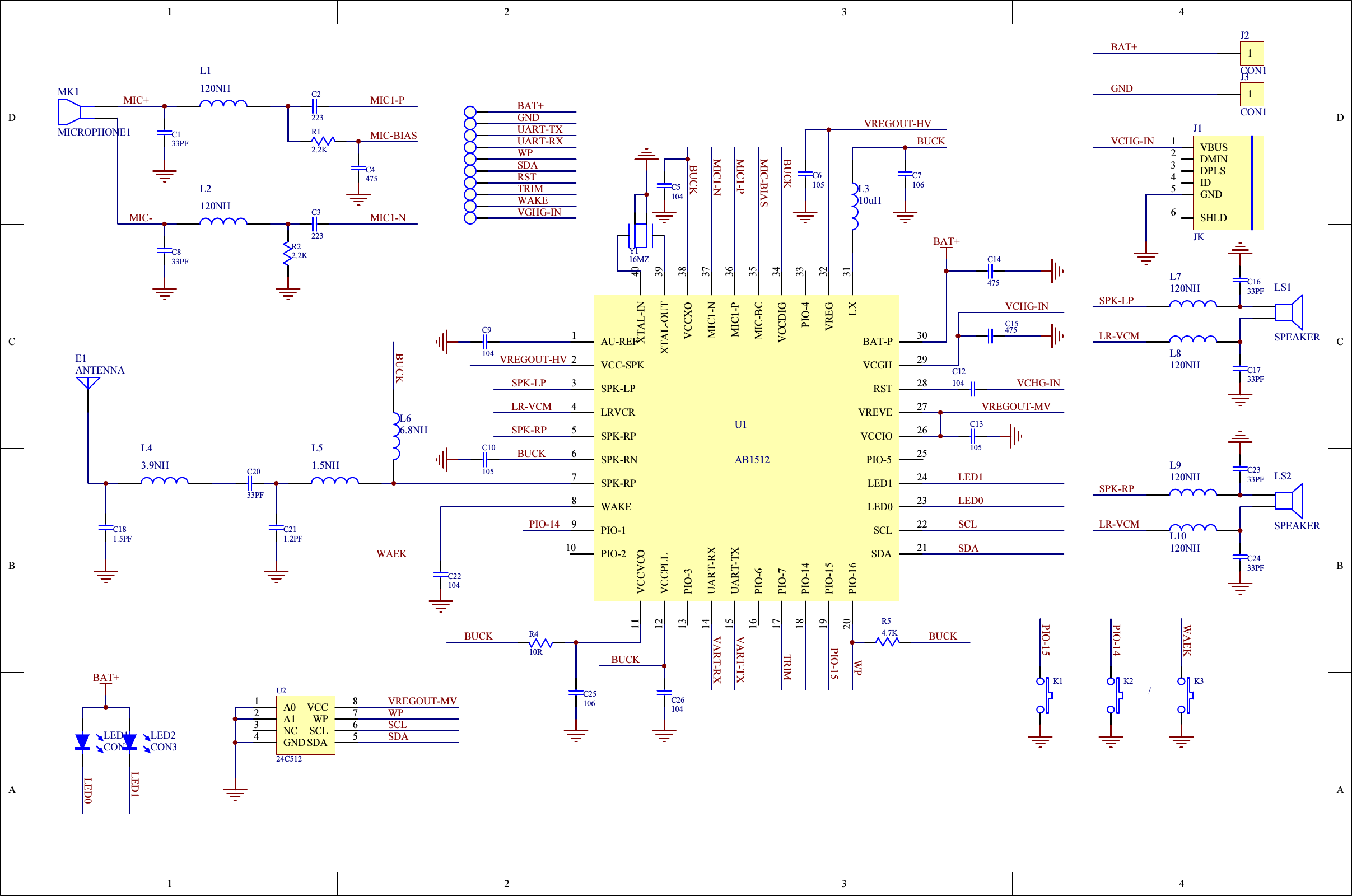Select capacitor C20 33PF symbol
1352x896 pixels.
pyautogui.click(x=250, y=483)
